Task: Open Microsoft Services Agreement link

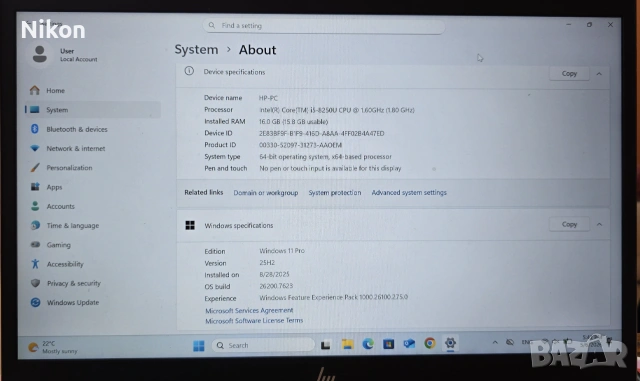Action: pyautogui.click(x=249, y=311)
